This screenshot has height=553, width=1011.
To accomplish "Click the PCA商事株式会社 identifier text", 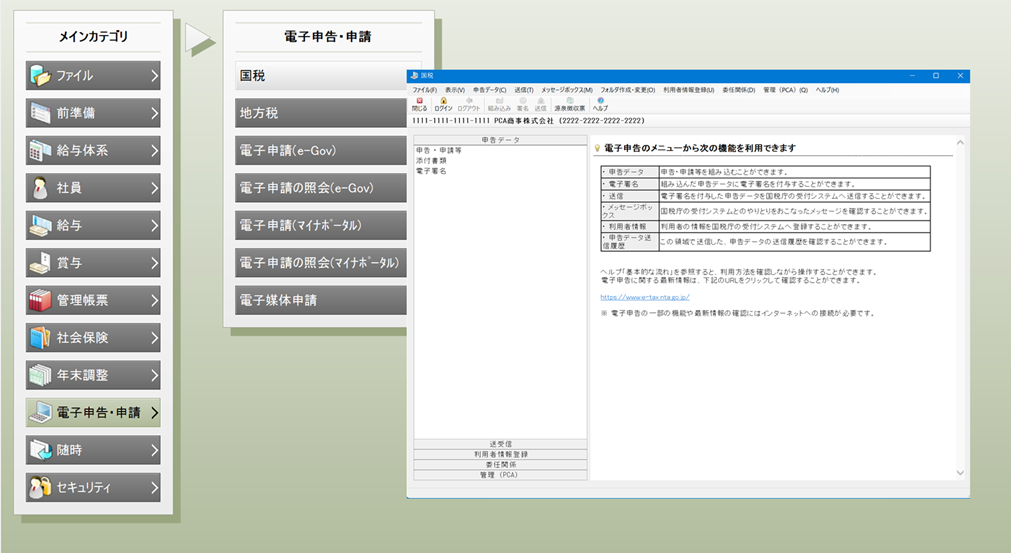I will 526,121.
